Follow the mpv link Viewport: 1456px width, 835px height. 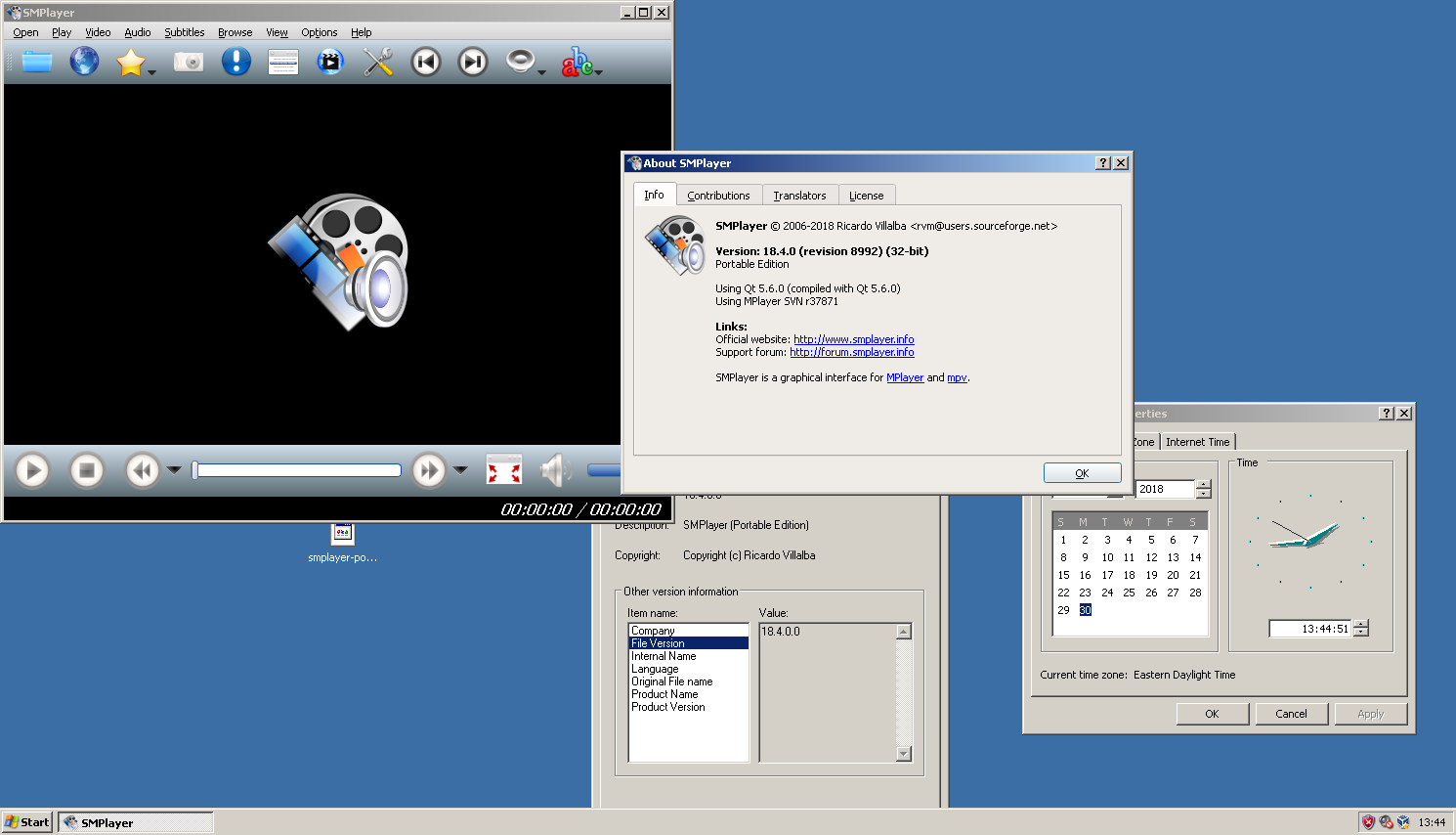[x=957, y=377]
